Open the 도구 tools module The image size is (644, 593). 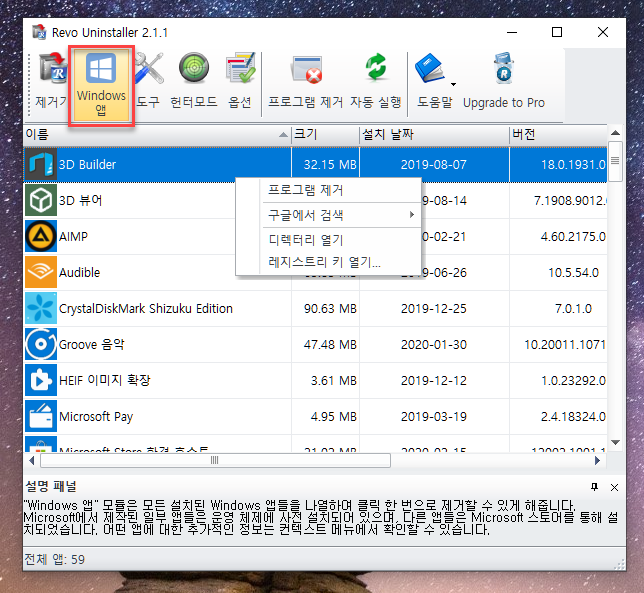[x=148, y=82]
